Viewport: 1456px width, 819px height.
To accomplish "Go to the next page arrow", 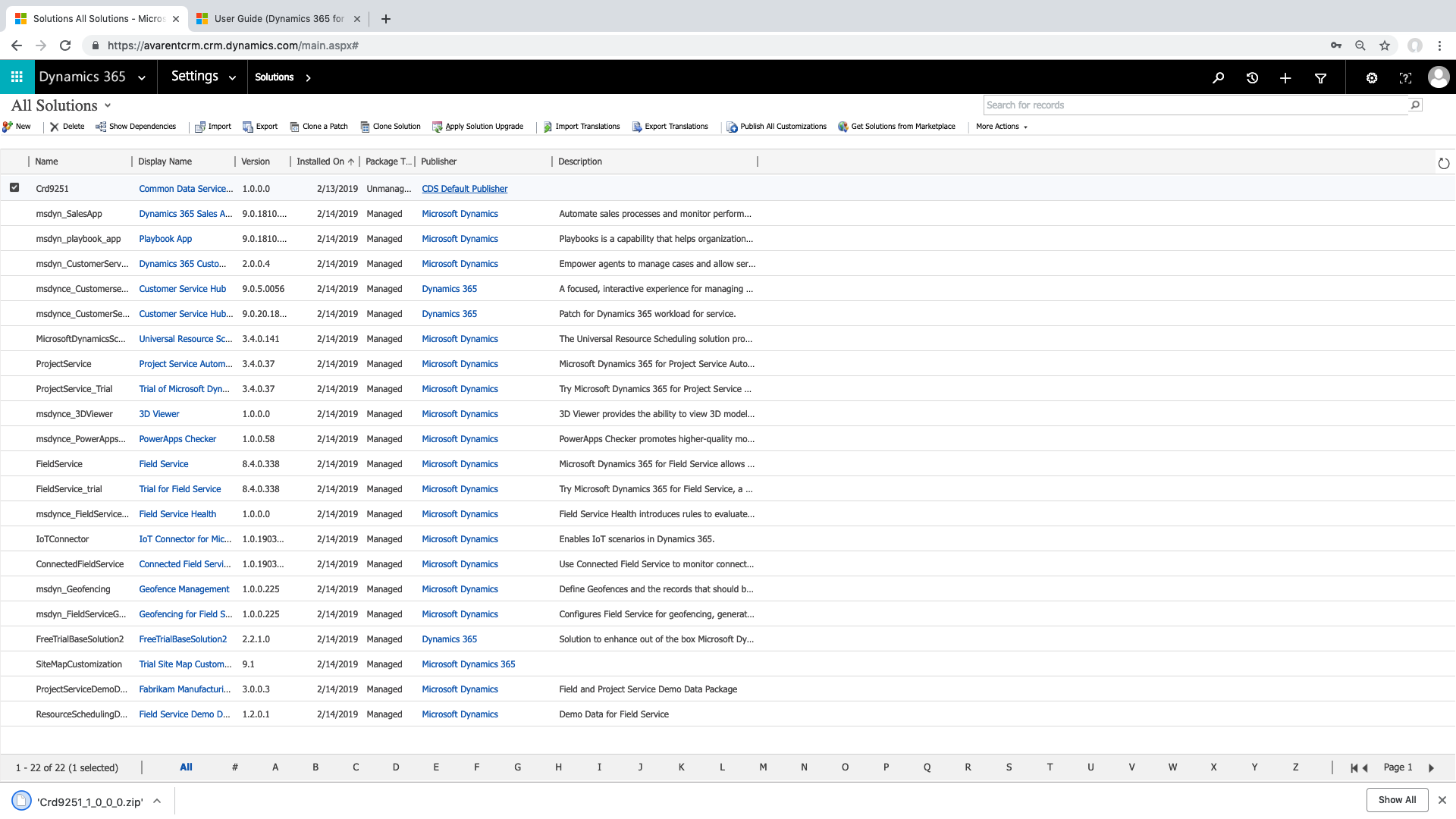I will 1431,767.
